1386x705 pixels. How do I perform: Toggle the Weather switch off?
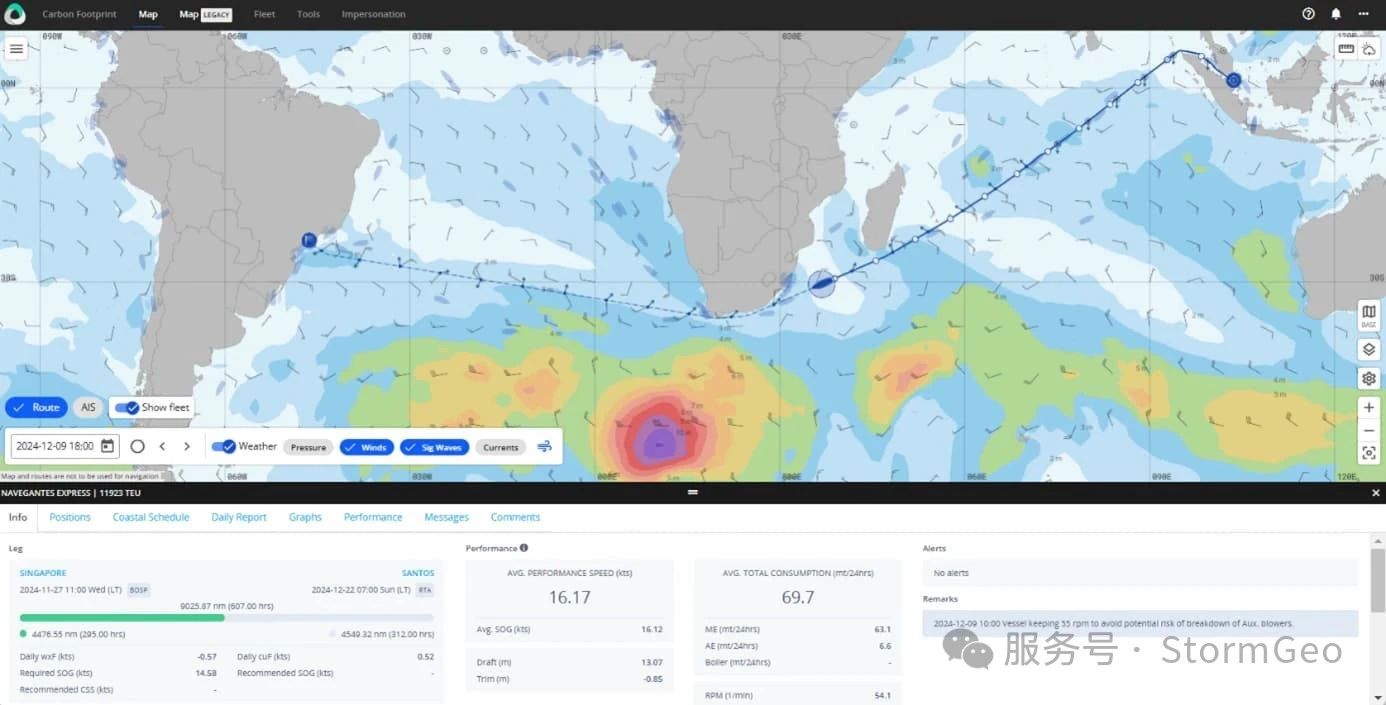223,446
